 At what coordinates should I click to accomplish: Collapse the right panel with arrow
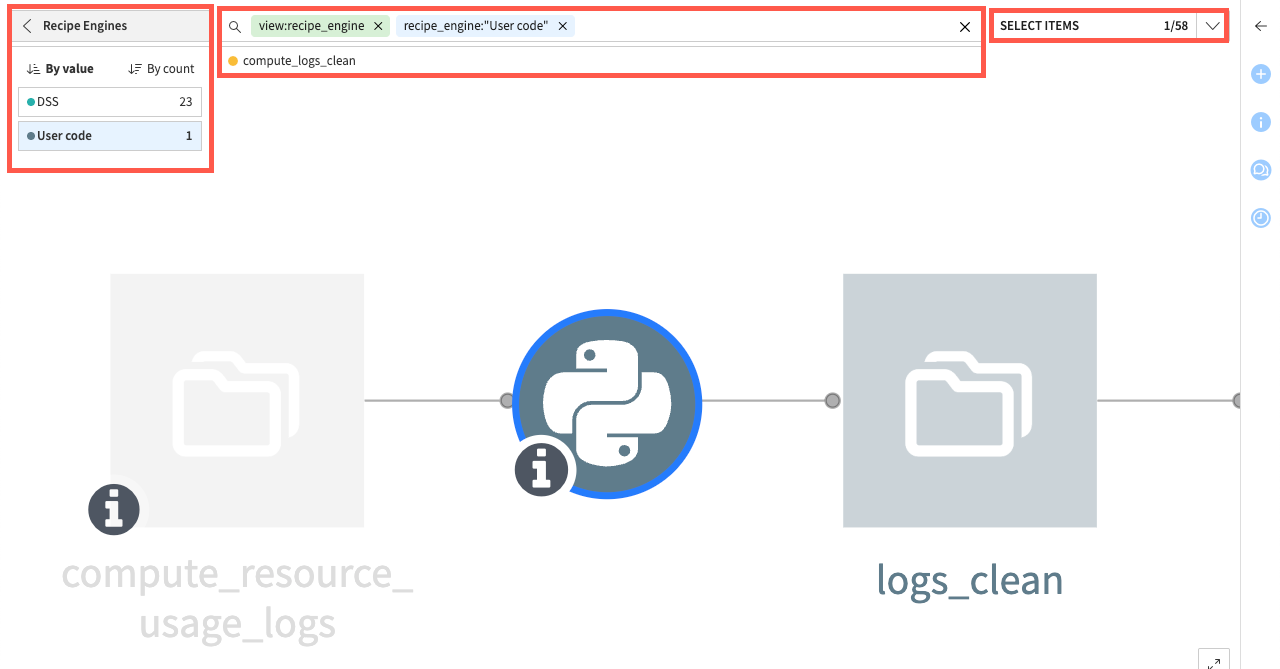pyautogui.click(x=1261, y=27)
